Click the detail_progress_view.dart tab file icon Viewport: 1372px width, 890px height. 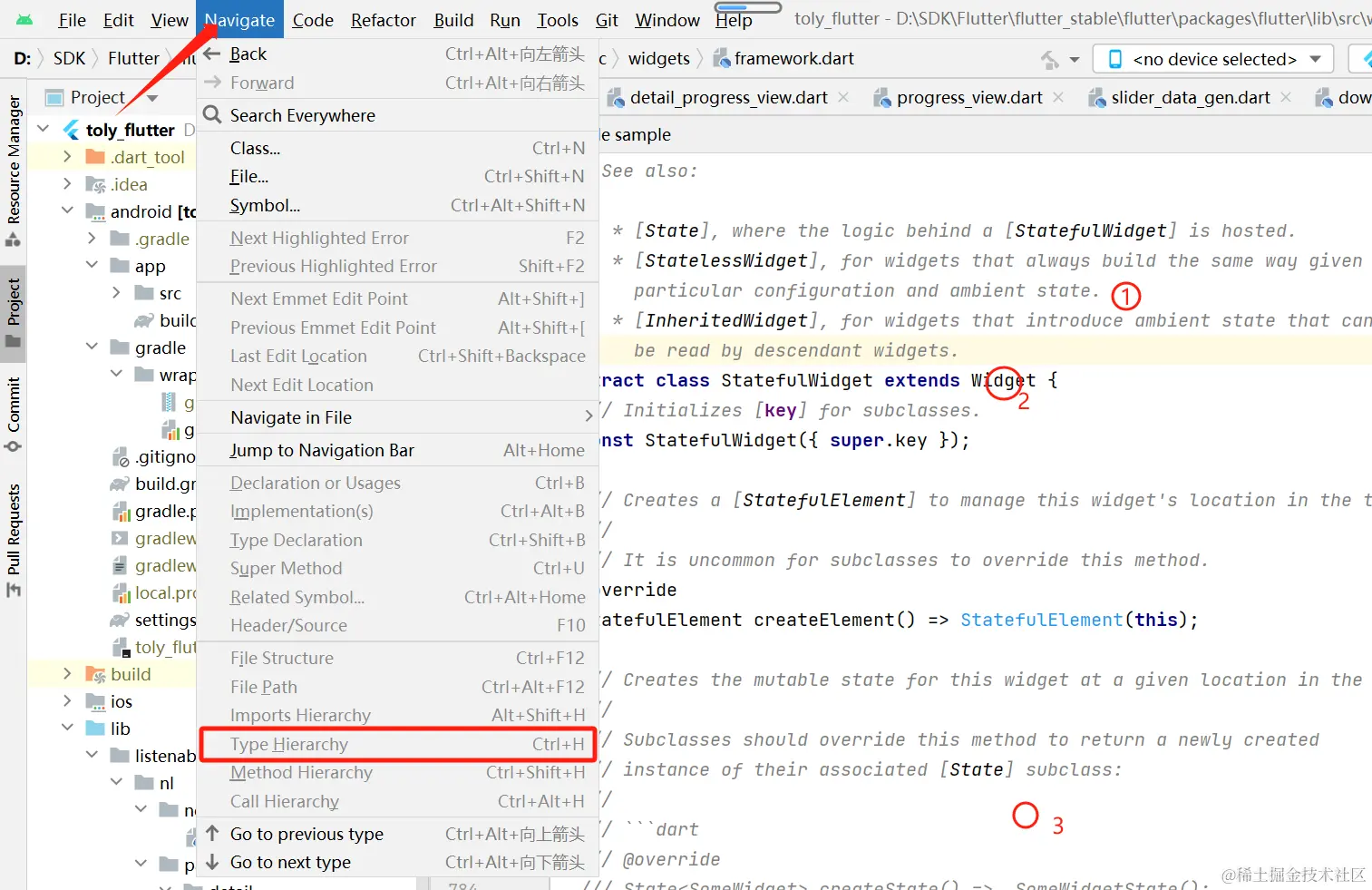[616, 98]
